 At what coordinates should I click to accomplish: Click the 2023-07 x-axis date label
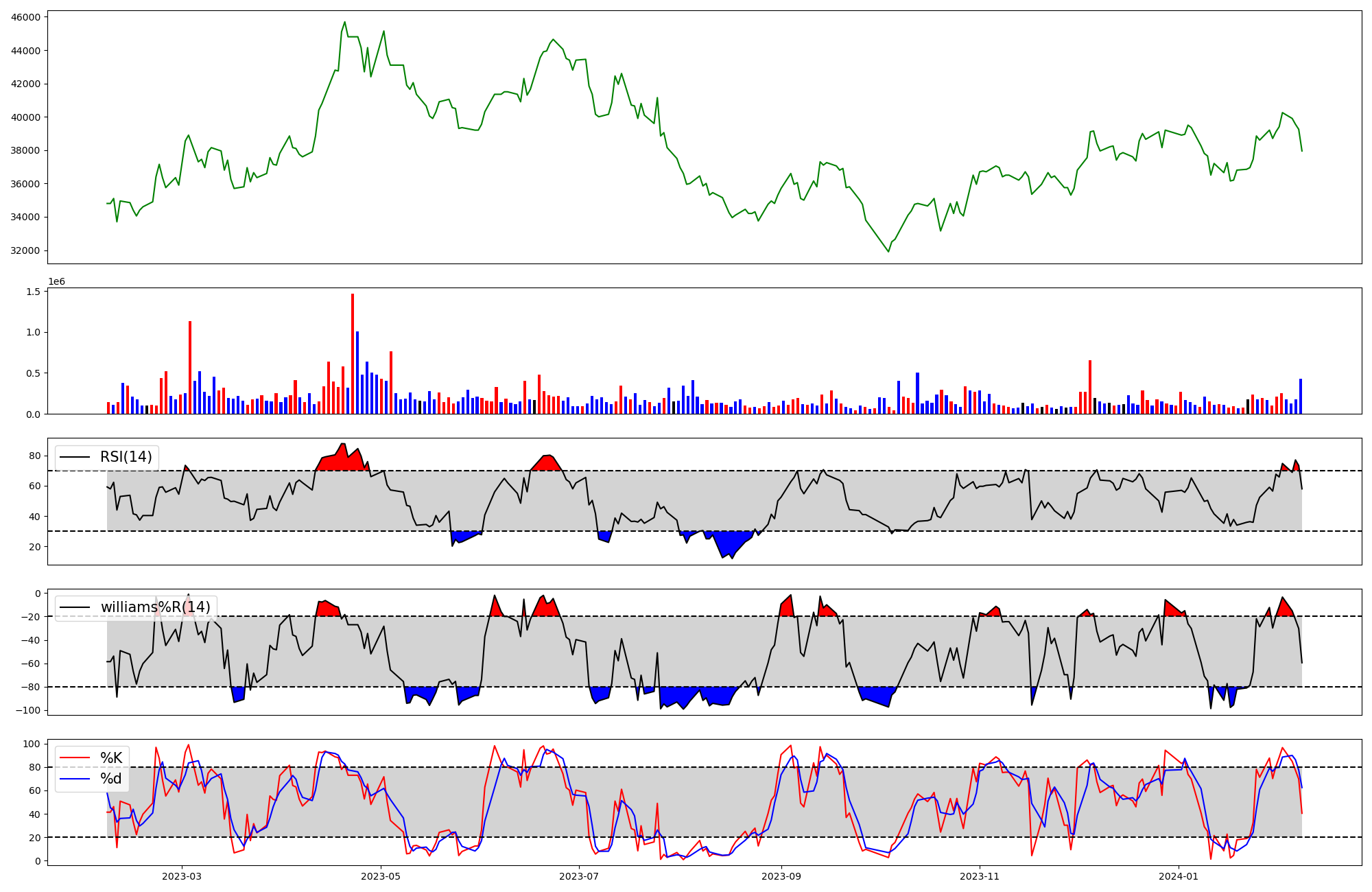coord(580,876)
